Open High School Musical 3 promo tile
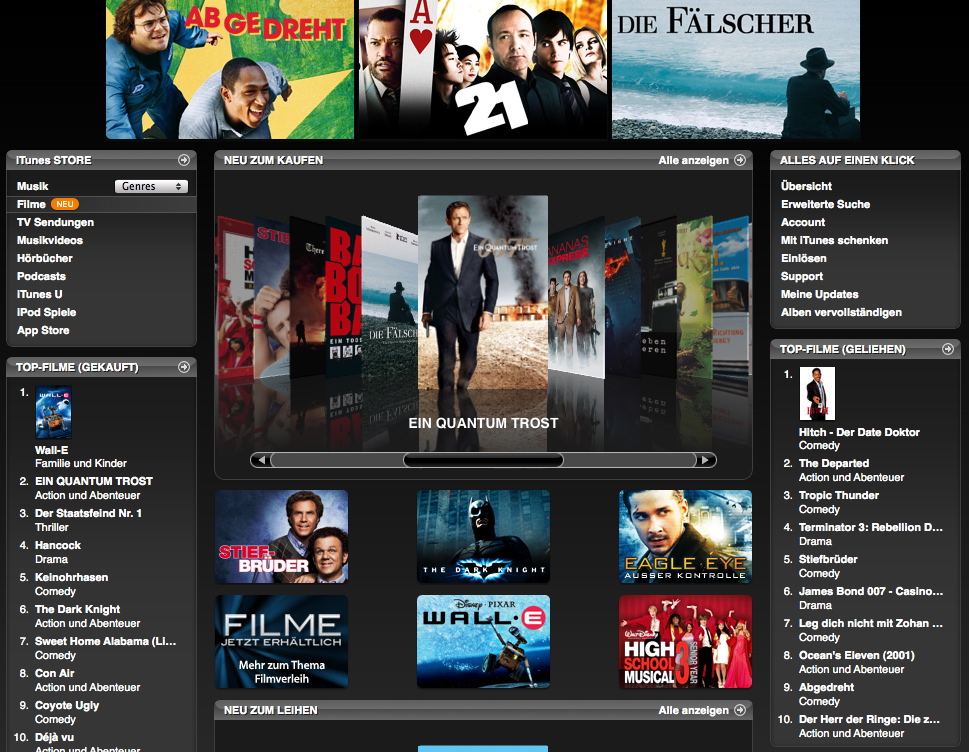 click(x=685, y=641)
